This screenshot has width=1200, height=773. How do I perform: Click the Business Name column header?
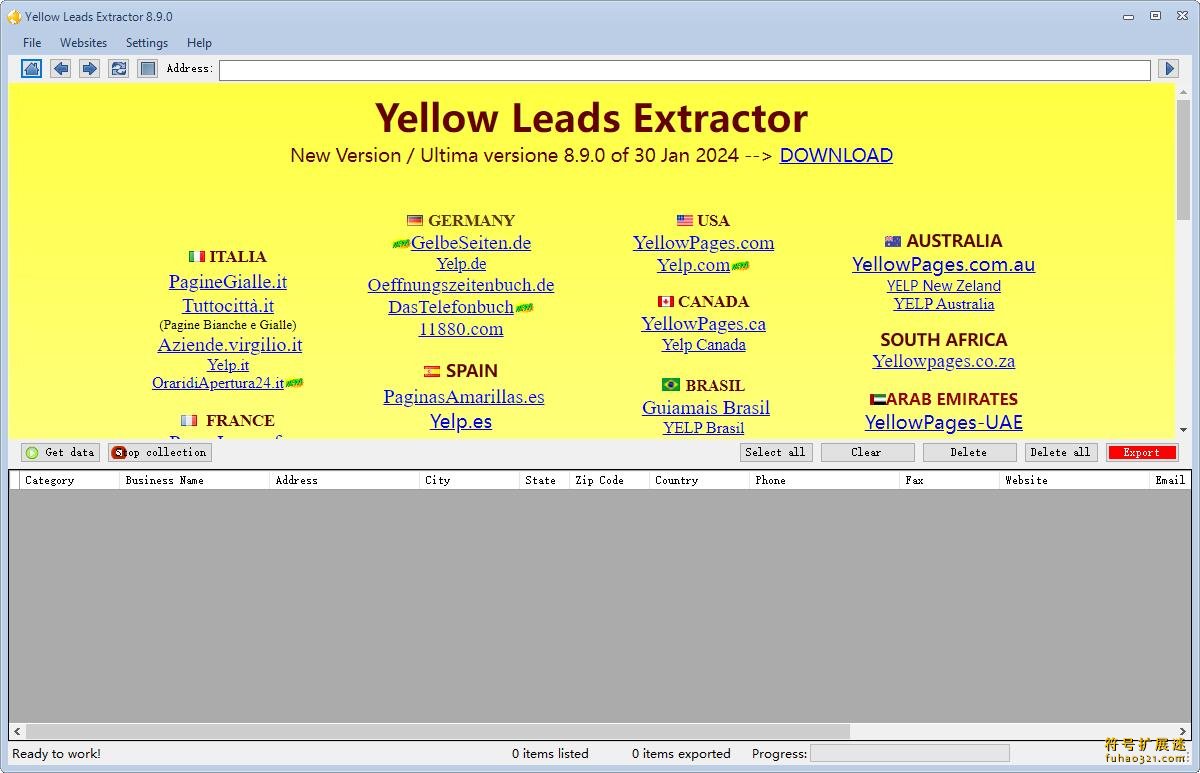195,480
